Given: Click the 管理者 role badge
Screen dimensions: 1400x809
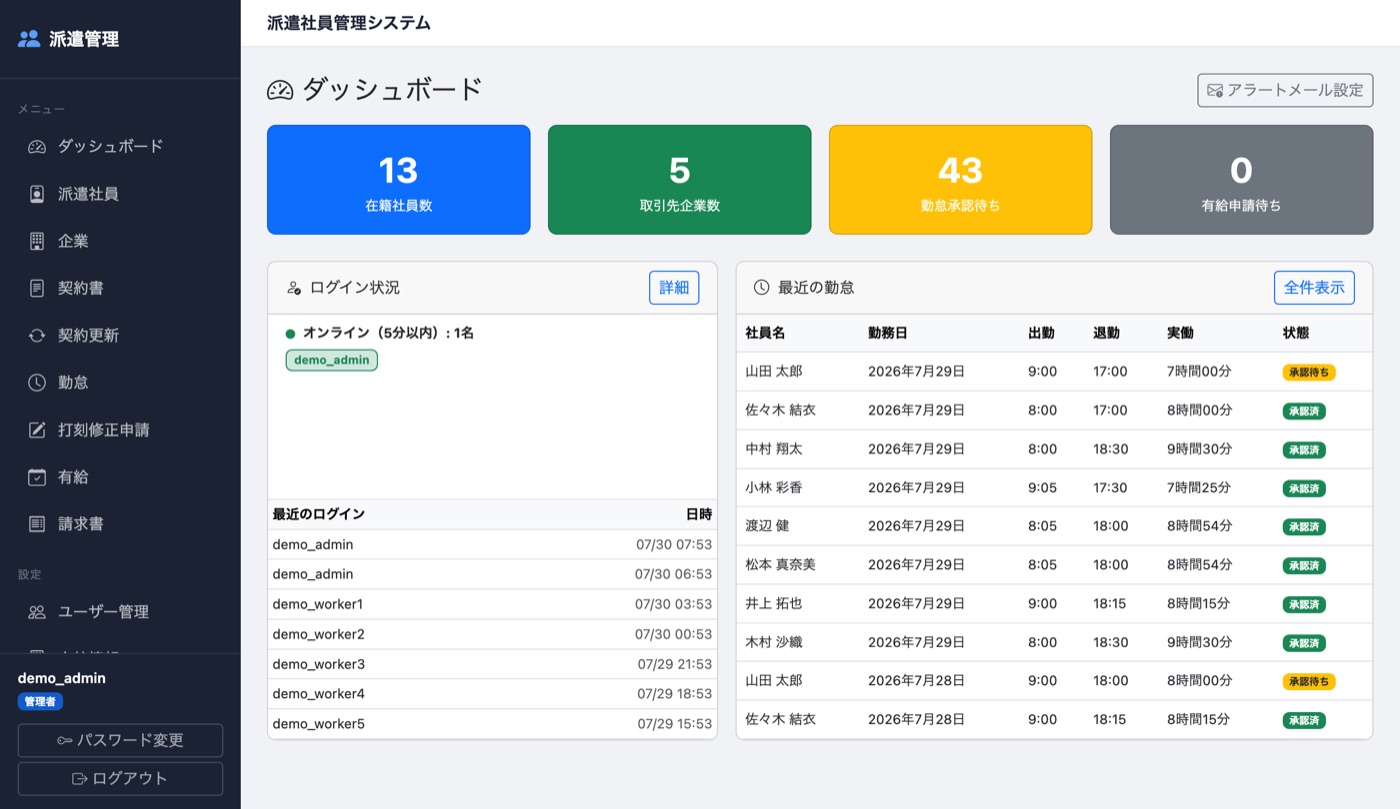Looking at the screenshot, I should pyautogui.click(x=40, y=702).
